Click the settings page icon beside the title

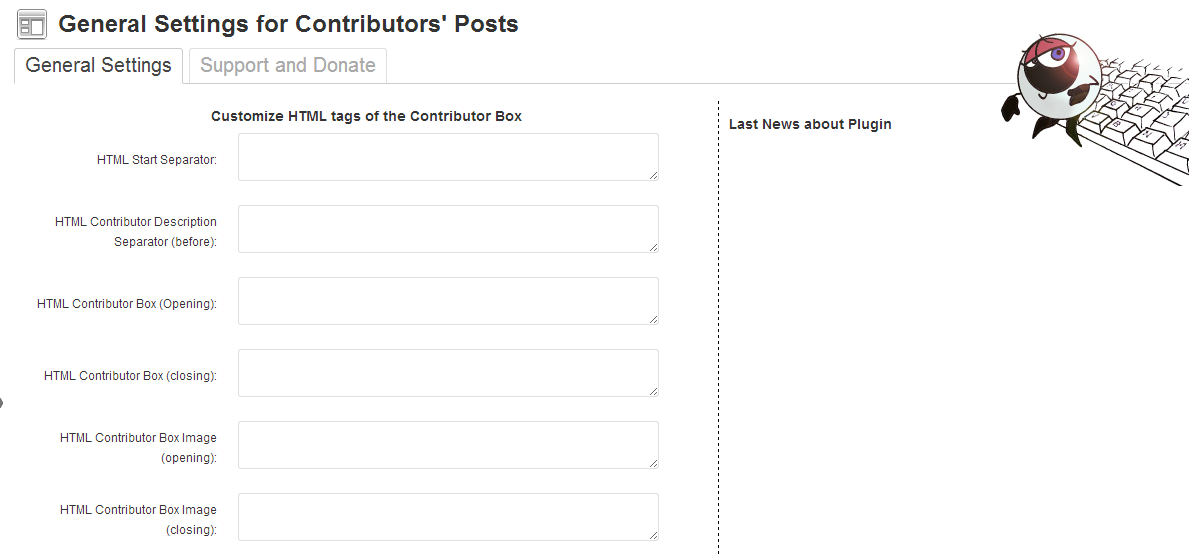point(32,25)
